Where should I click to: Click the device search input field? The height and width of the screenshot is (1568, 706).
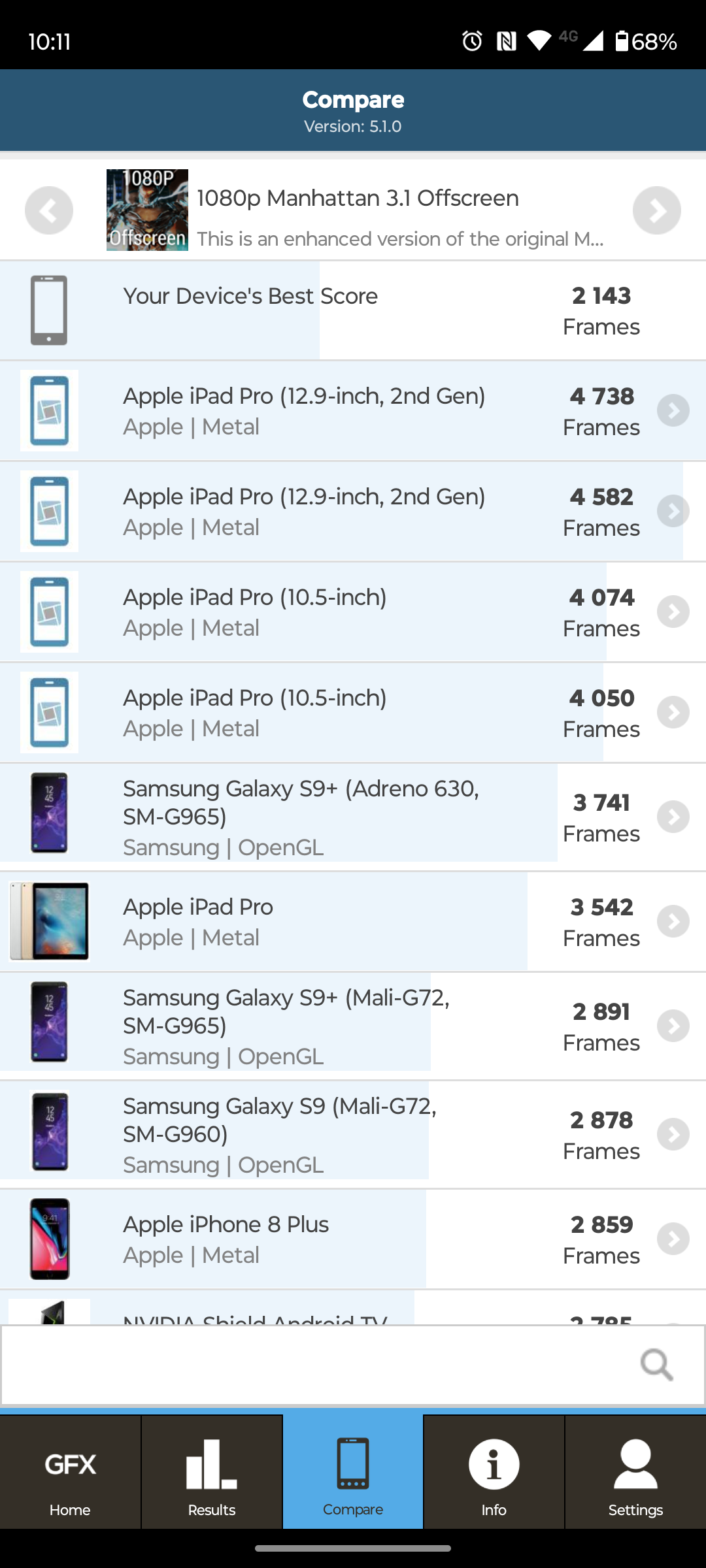[314, 1365]
